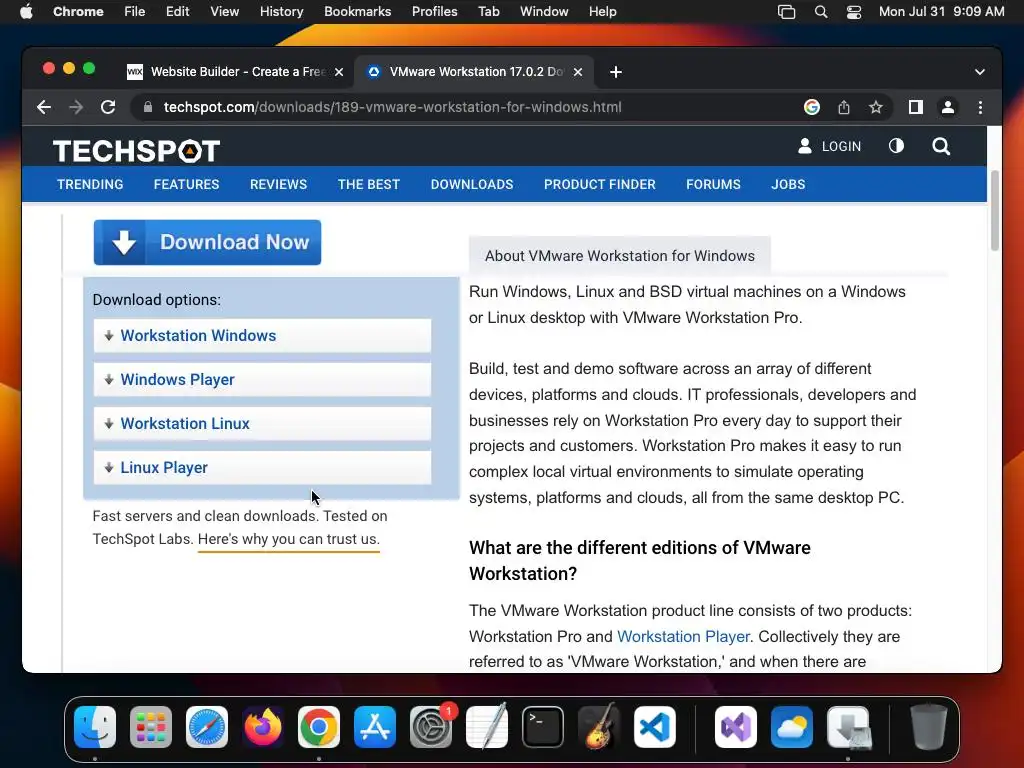Launch Firefox from the Dock

[263, 727]
